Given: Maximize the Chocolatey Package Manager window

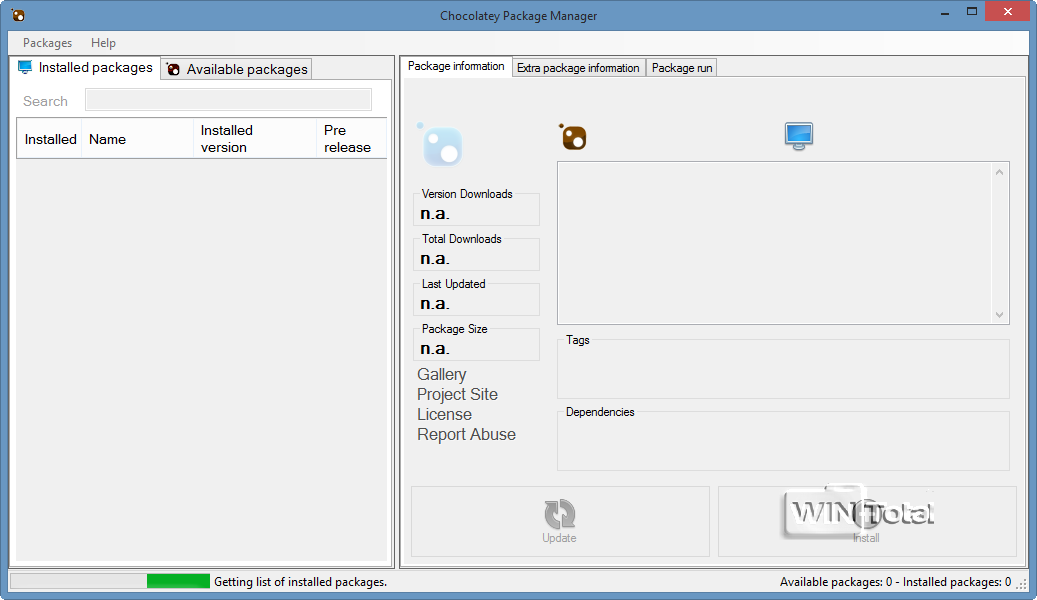Looking at the screenshot, I should pyautogui.click(x=972, y=12).
